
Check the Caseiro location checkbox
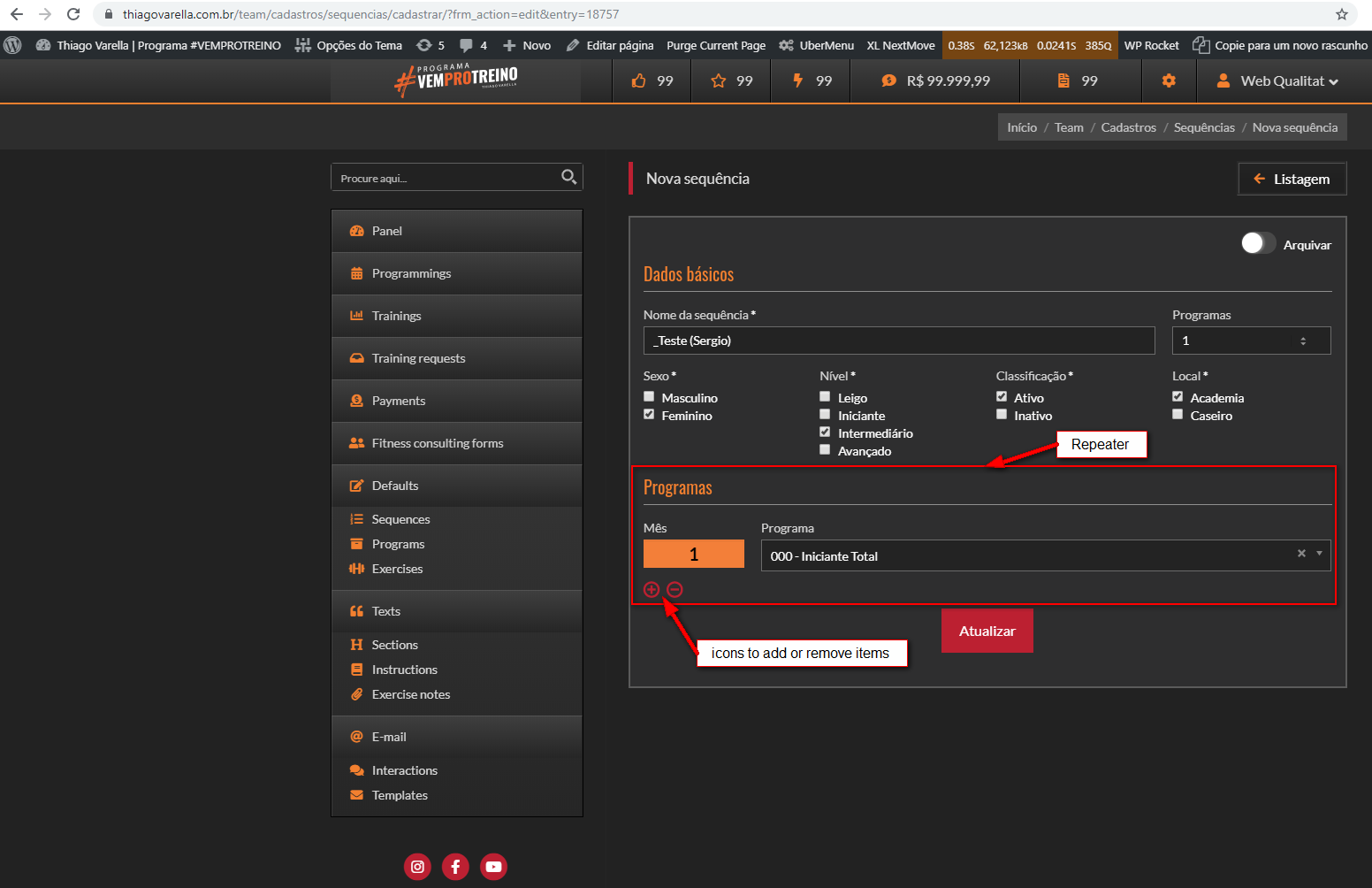pyautogui.click(x=1178, y=415)
